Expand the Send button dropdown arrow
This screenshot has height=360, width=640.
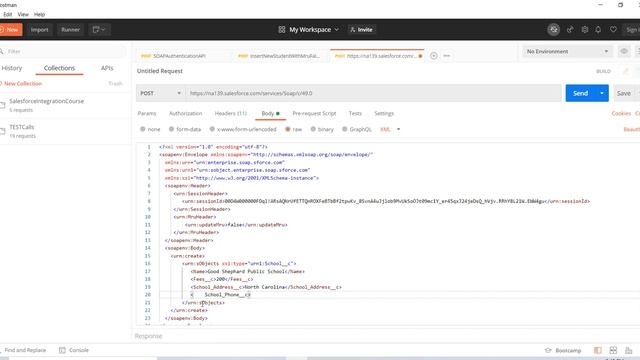pyautogui.click(x=602, y=93)
